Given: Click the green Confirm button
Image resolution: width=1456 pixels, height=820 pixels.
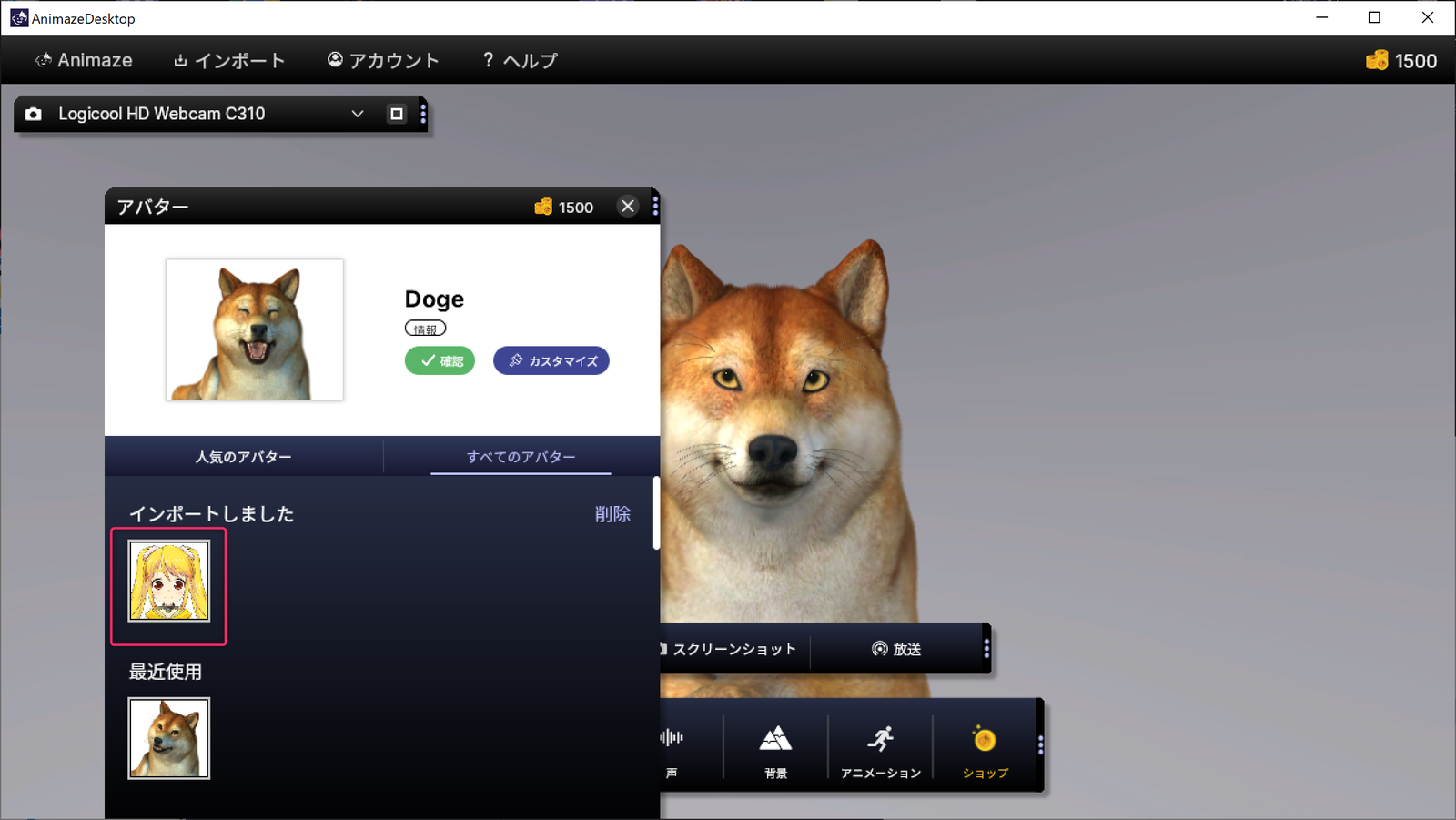Looking at the screenshot, I should pyautogui.click(x=440, y=361).
